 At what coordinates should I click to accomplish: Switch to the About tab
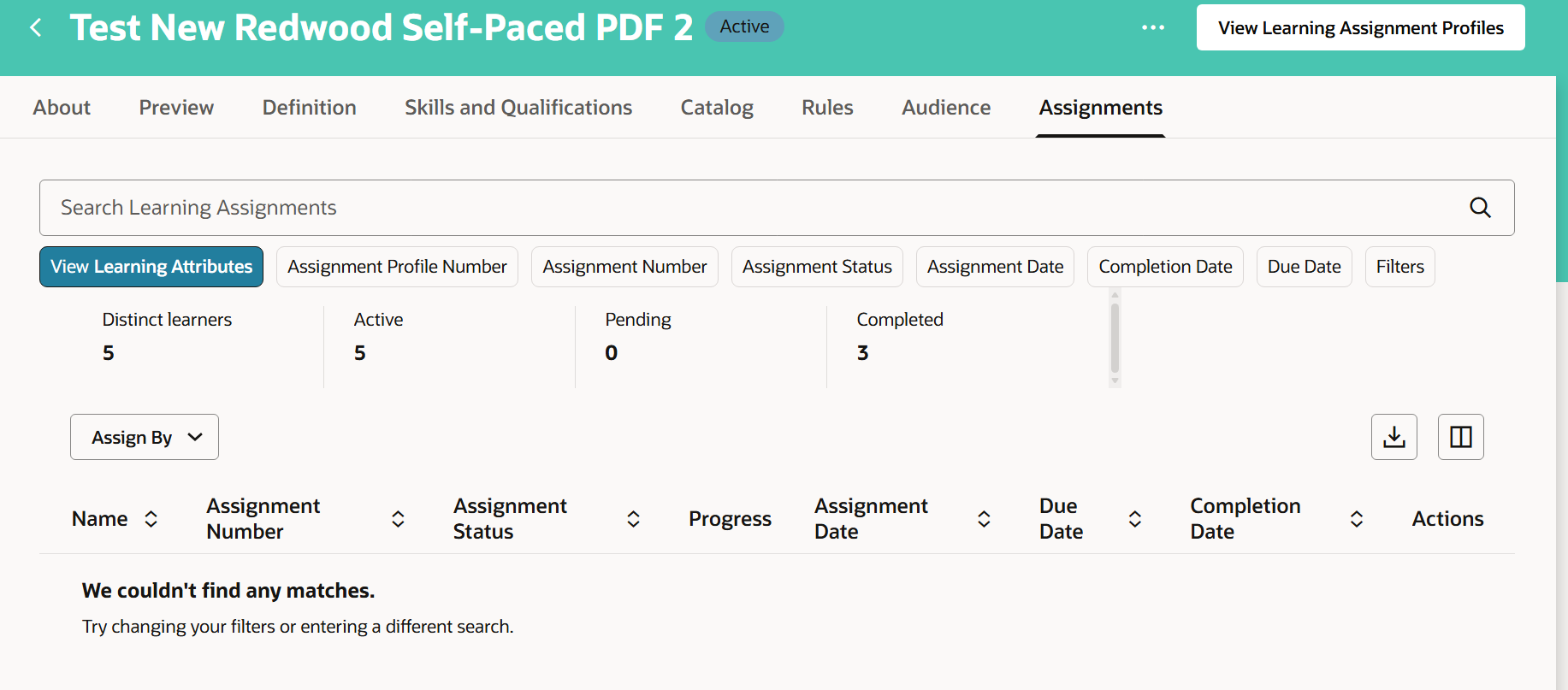click(x=62, y=108)
